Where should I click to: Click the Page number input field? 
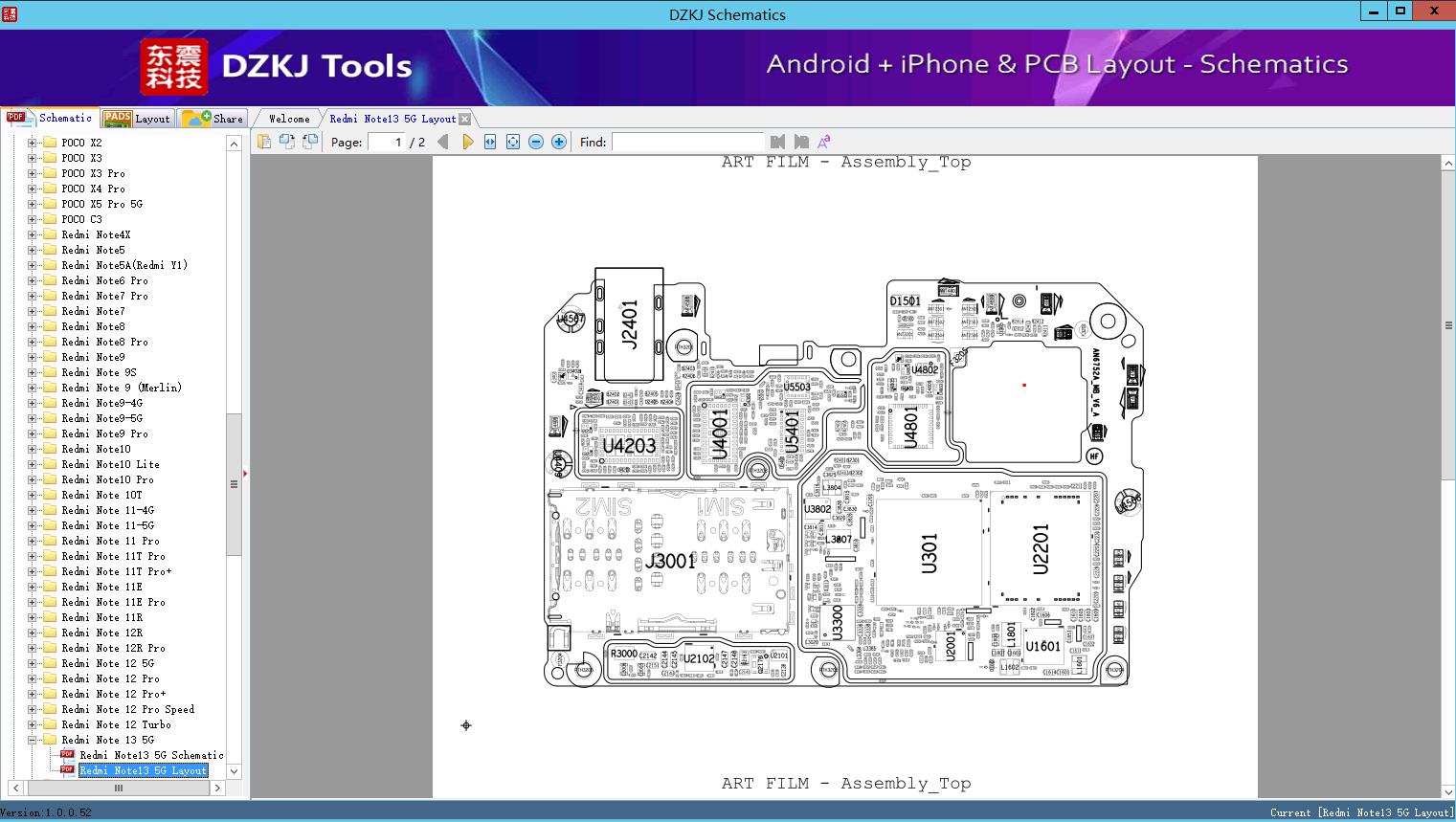coord(387,142)
